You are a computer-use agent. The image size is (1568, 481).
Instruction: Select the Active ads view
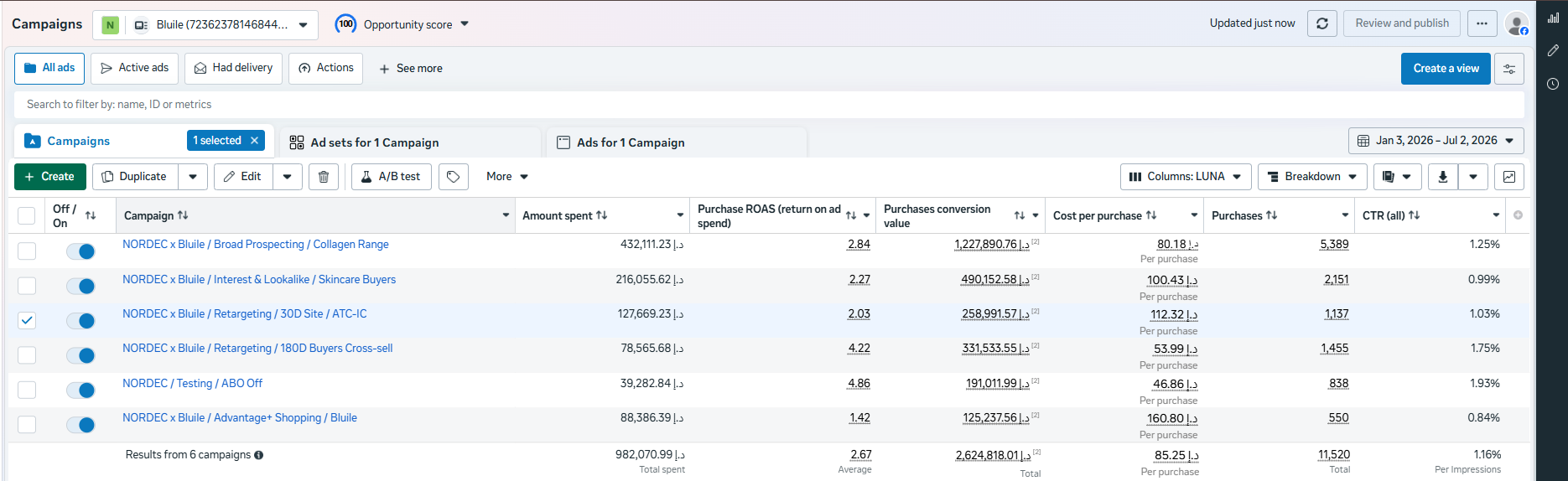coord(134,68)
